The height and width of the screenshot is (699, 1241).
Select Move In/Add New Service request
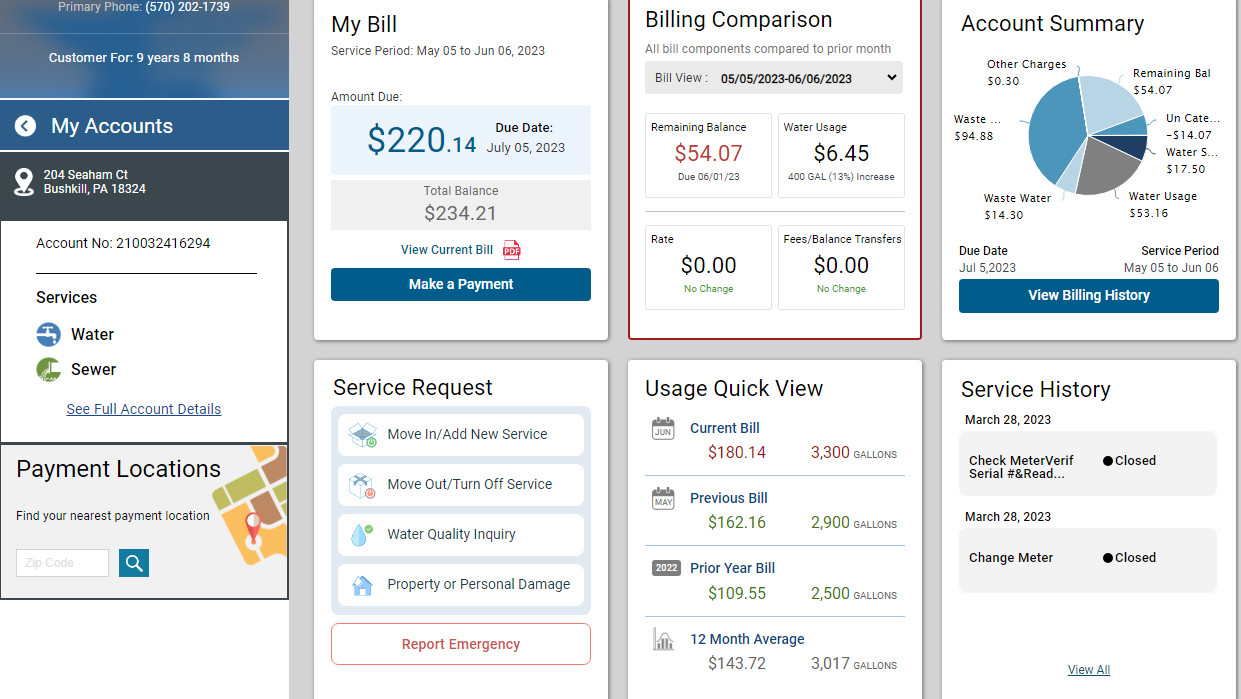pos(461,435)
